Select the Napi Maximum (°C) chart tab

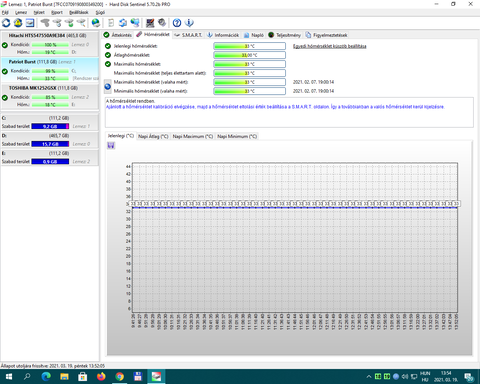tap(193, 136)
